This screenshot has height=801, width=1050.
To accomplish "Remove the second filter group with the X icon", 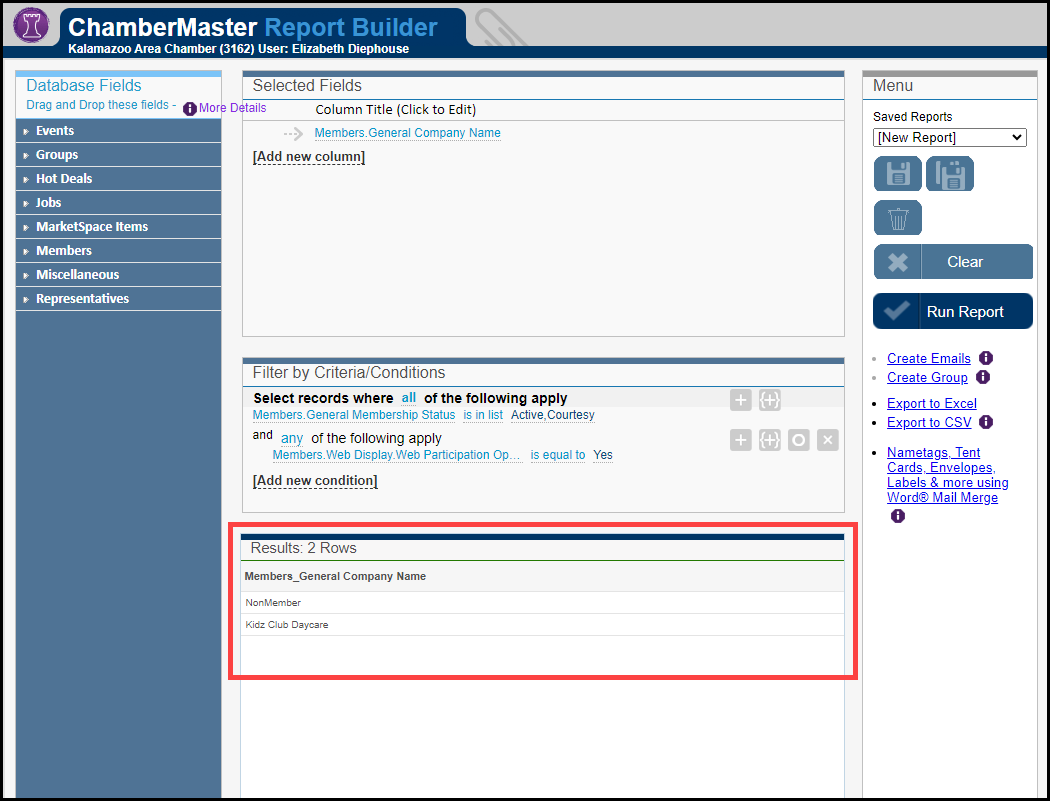I will (x=827, y=440).
